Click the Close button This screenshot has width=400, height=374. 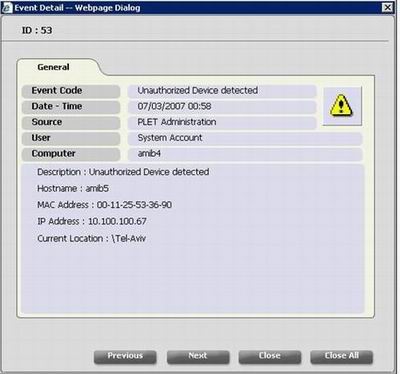(270, 356)
